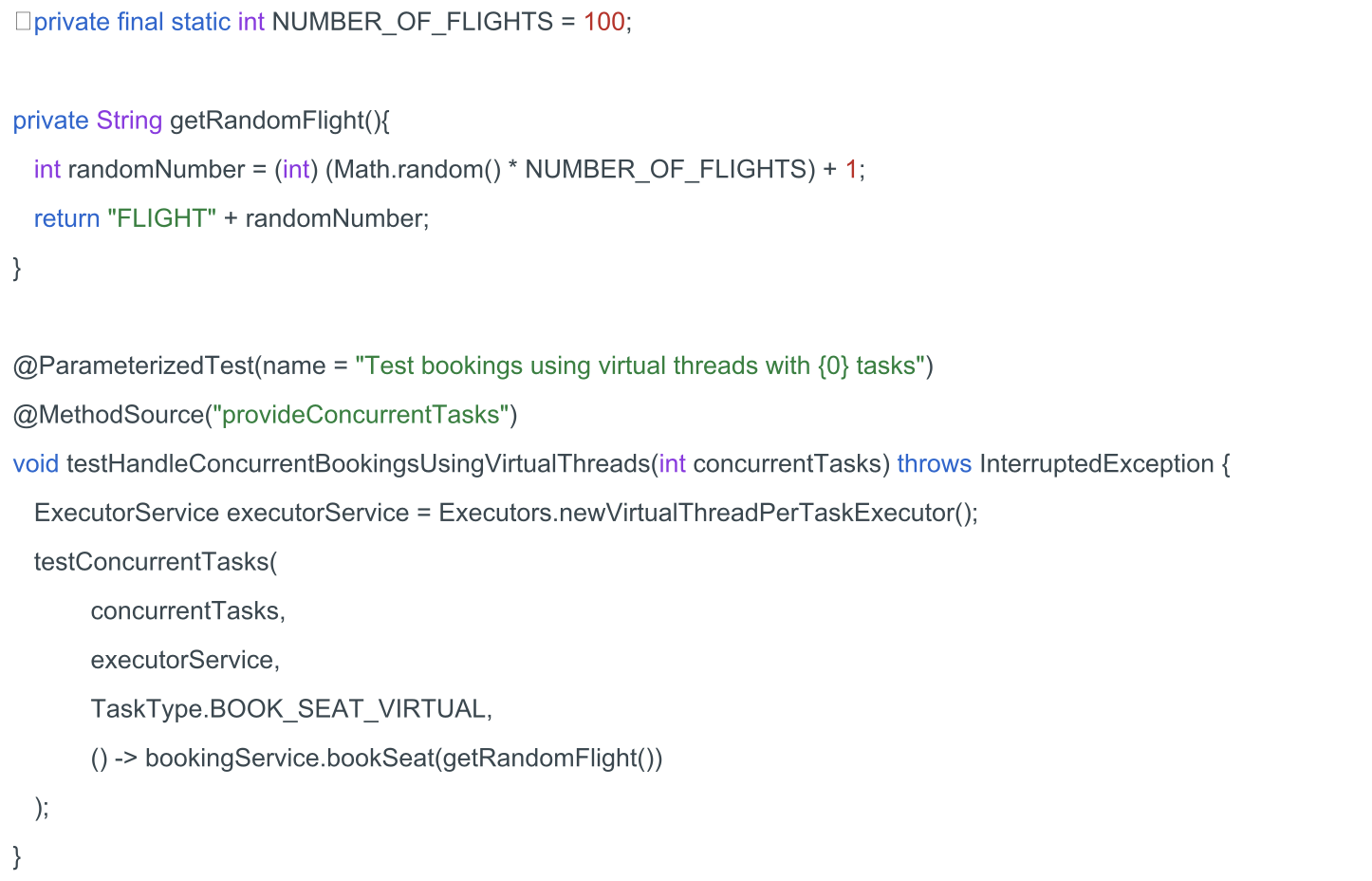Click the return keyword
Screen dimensions: 1372x881
click(66, 218)
